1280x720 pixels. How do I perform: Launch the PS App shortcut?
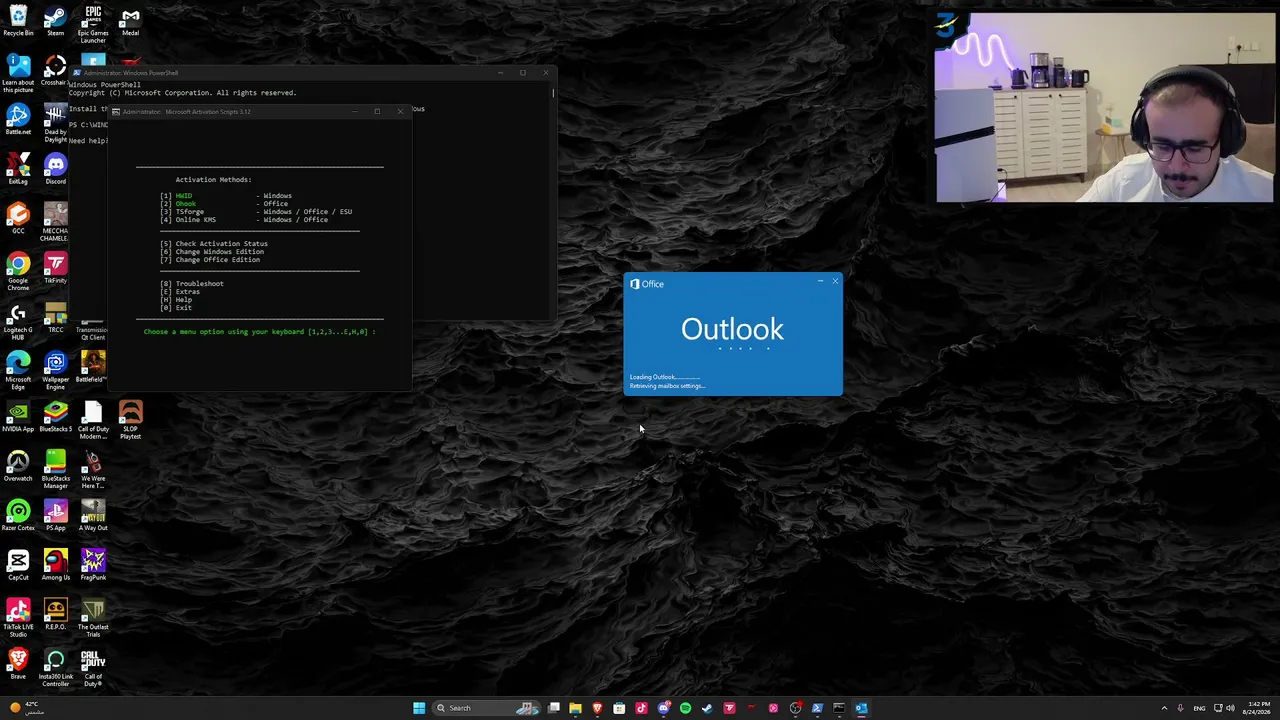[55, 516]
